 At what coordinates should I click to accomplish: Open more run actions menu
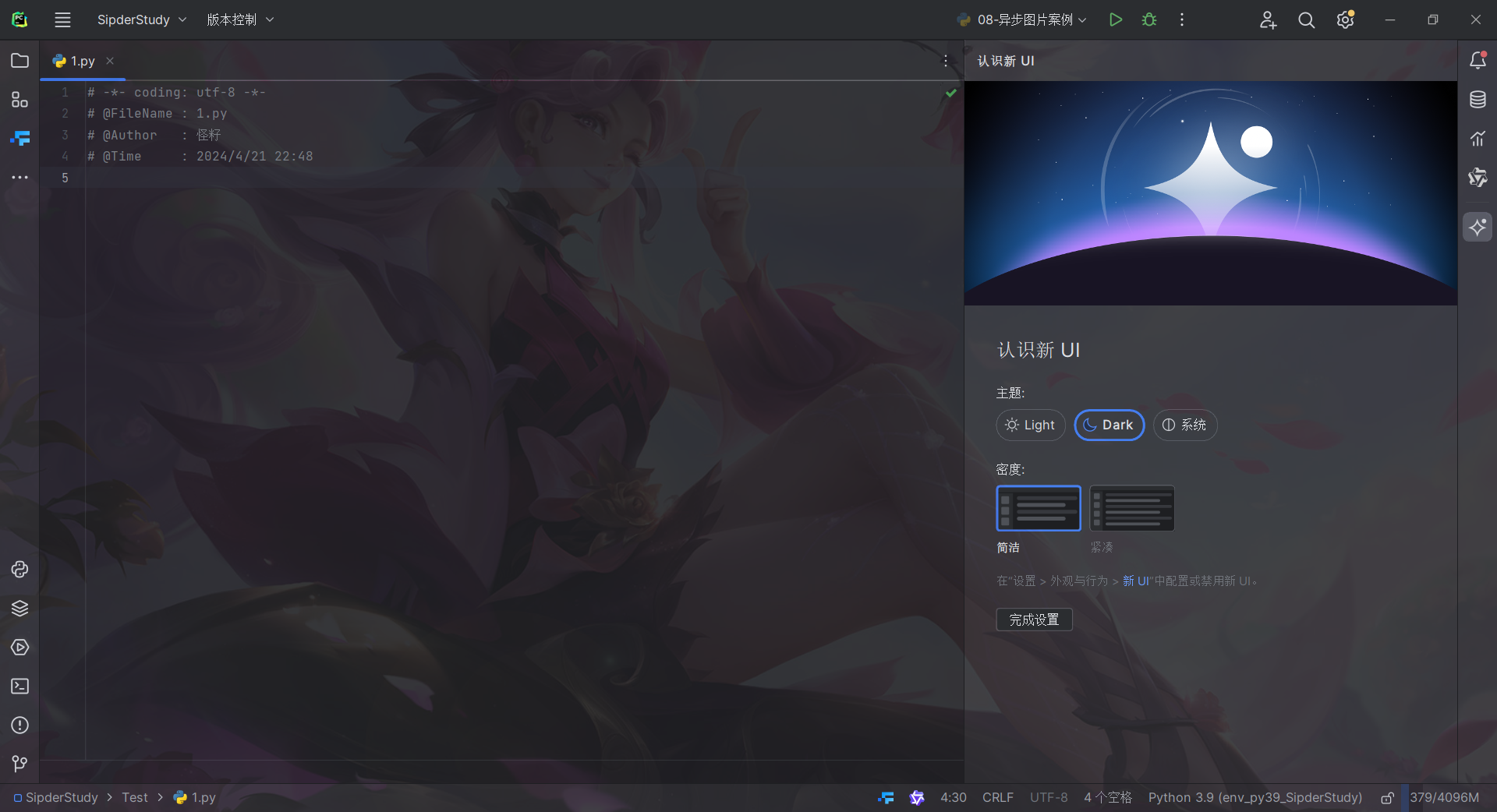tap(1182, 19)
